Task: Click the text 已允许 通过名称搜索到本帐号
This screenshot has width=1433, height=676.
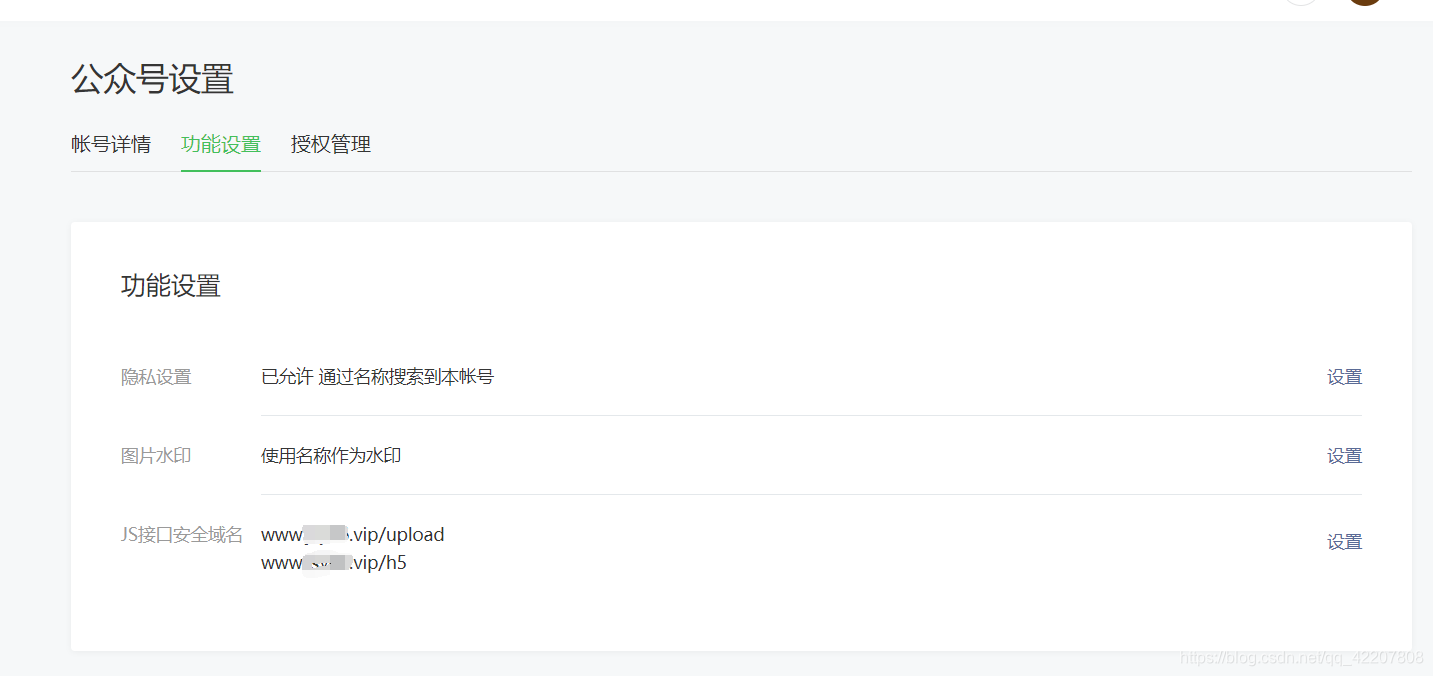Action: (x=378, y=376)
